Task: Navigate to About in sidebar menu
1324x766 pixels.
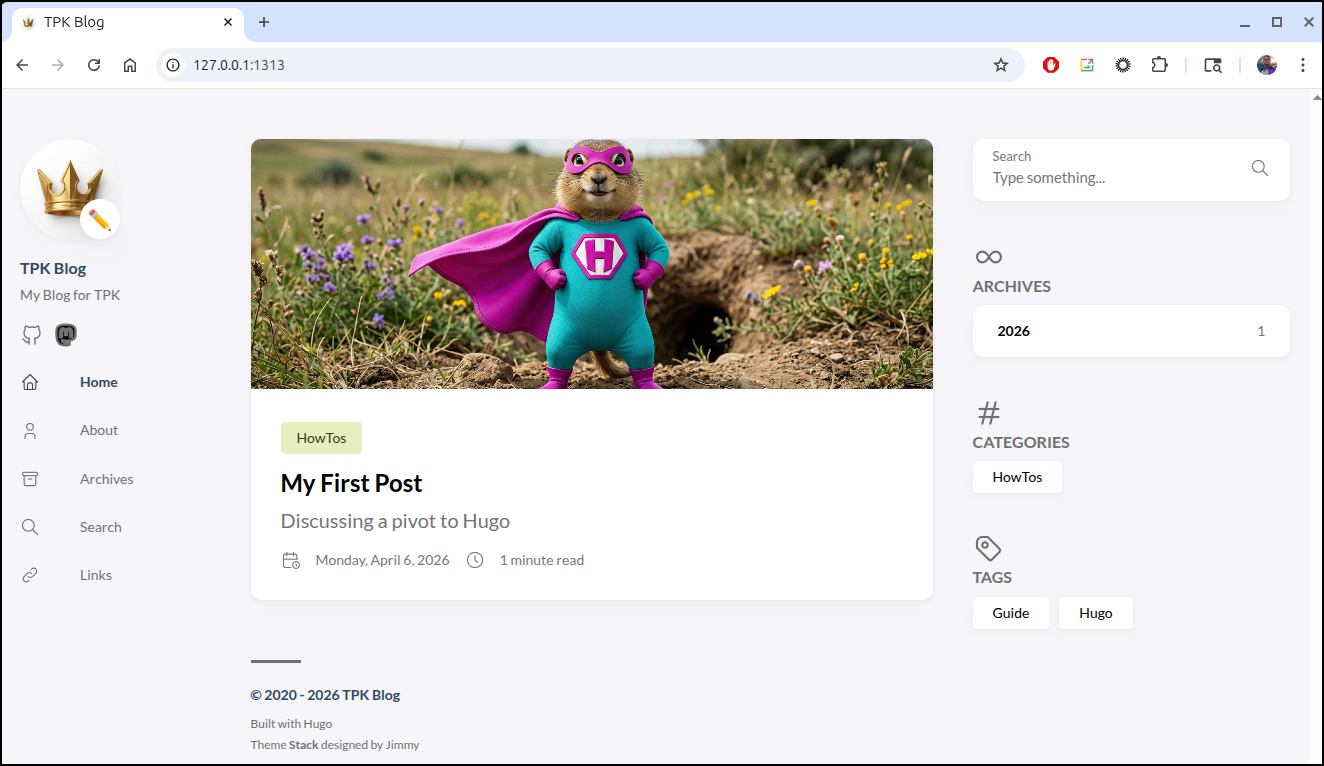Action: click(98, 430)
